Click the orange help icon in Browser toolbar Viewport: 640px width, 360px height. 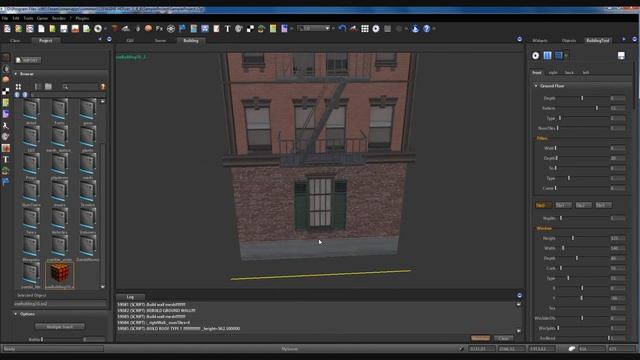(103, 87)
